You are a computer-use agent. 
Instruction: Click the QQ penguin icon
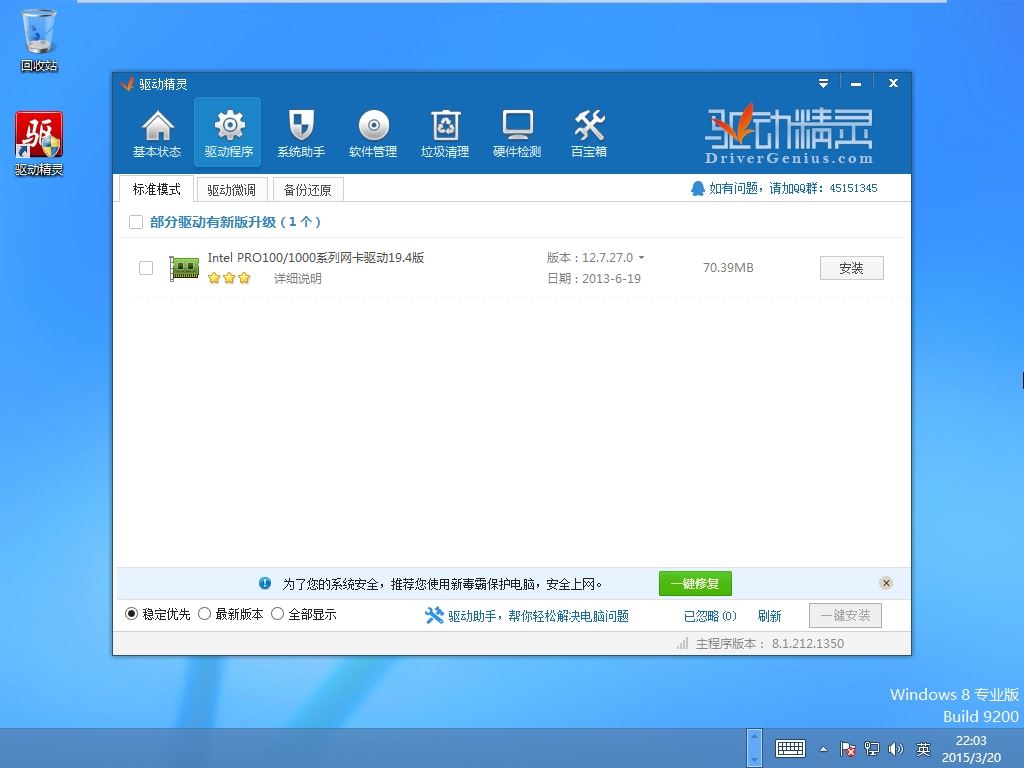(697, 189)
